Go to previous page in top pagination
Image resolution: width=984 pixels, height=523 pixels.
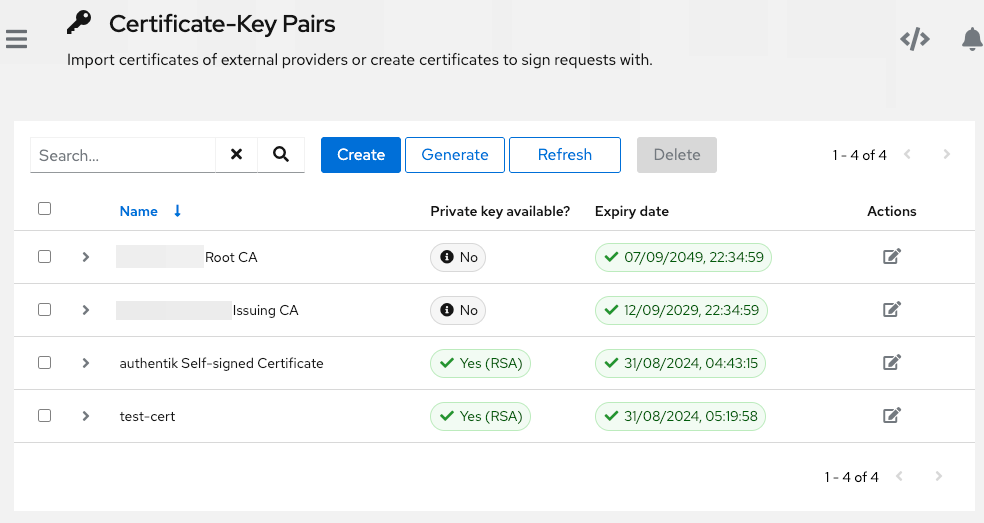click(907, 154)
